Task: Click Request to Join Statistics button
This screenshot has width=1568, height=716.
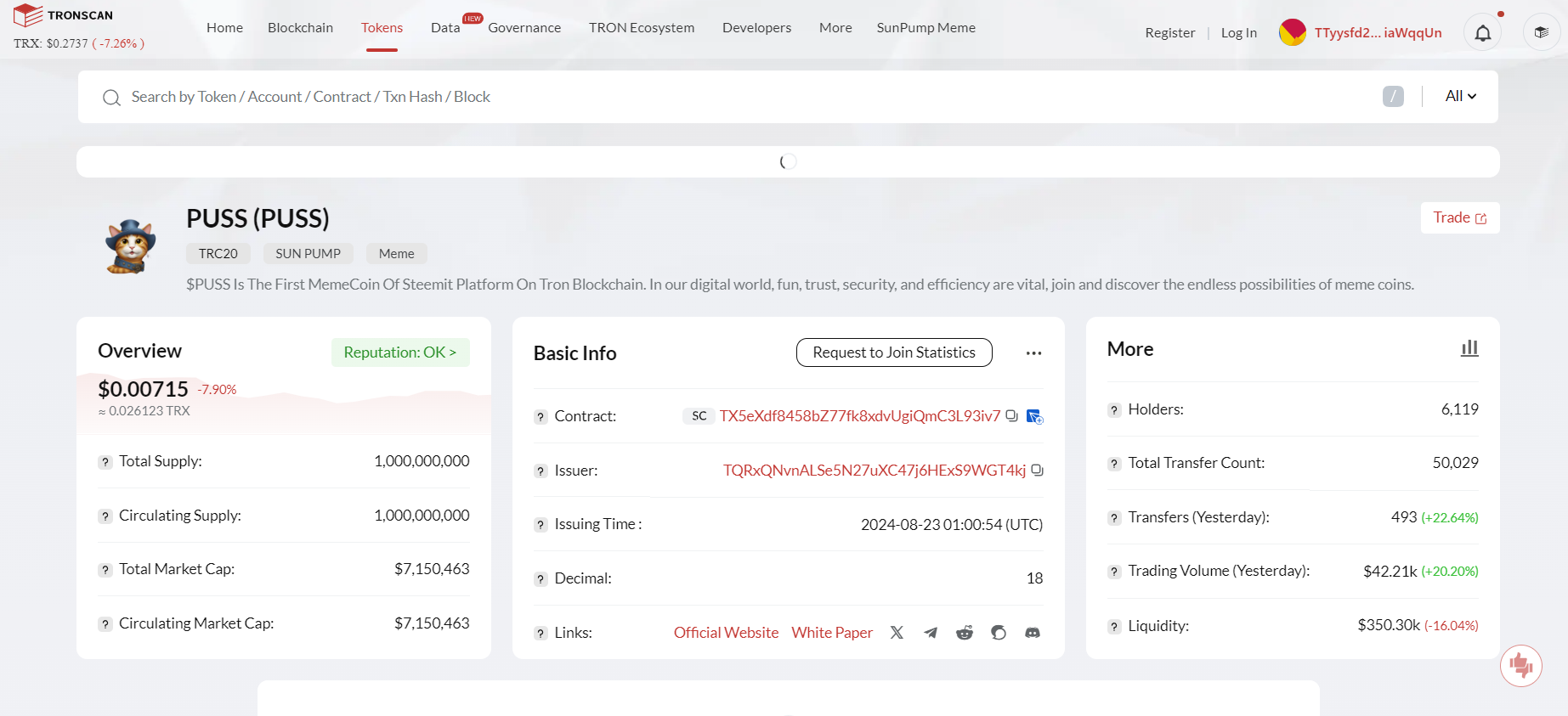Action: click(x=894, y=352)
